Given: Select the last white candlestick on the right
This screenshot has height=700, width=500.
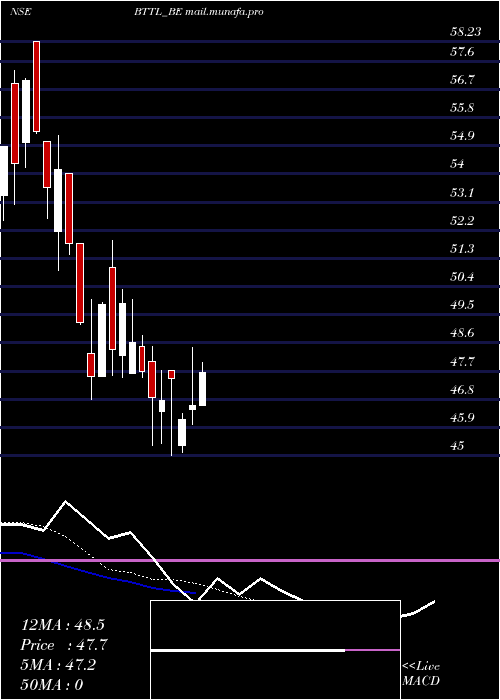Looking at the screenshot, I should (x=202, y=389).
